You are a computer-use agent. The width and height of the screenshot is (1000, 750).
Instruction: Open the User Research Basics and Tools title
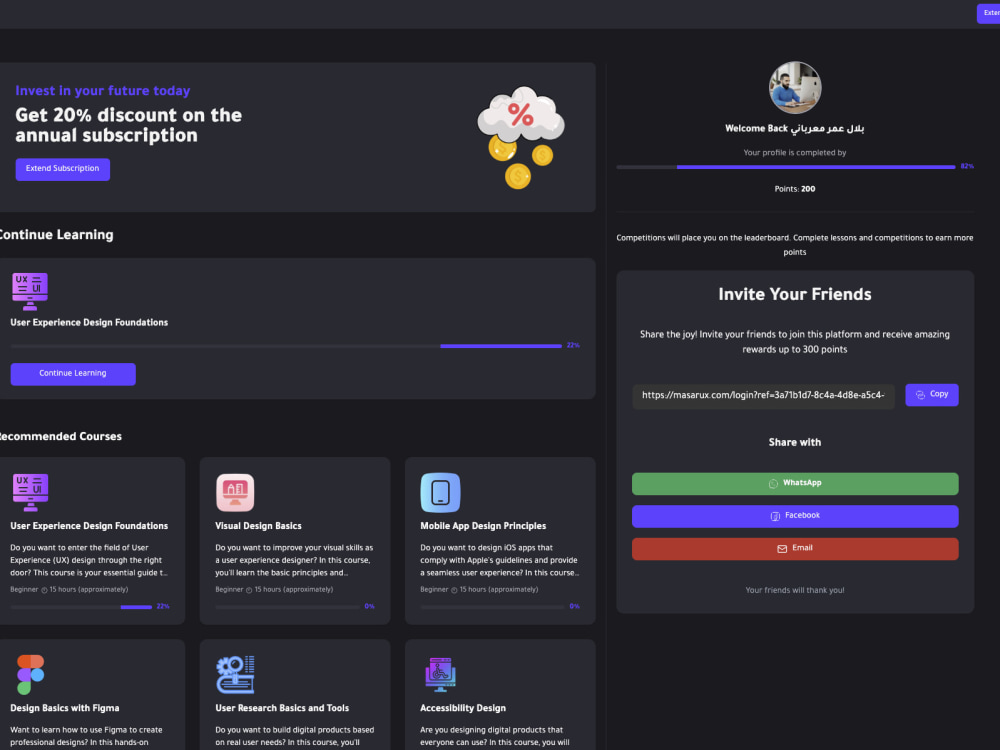(x=282, y=708)
